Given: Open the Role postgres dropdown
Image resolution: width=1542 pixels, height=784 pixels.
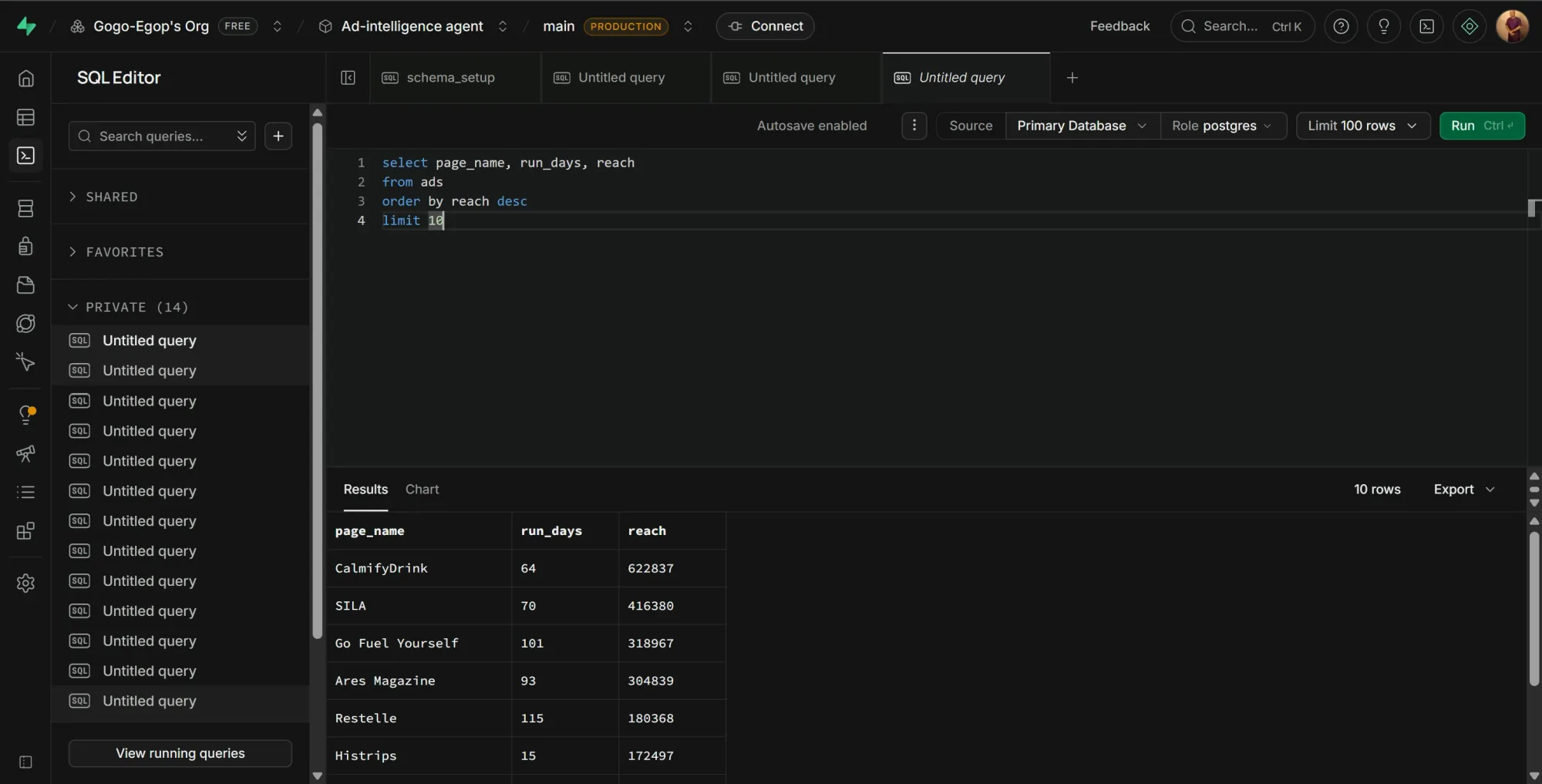Looking at the screenshot, I should click(x=1223, y=126).
